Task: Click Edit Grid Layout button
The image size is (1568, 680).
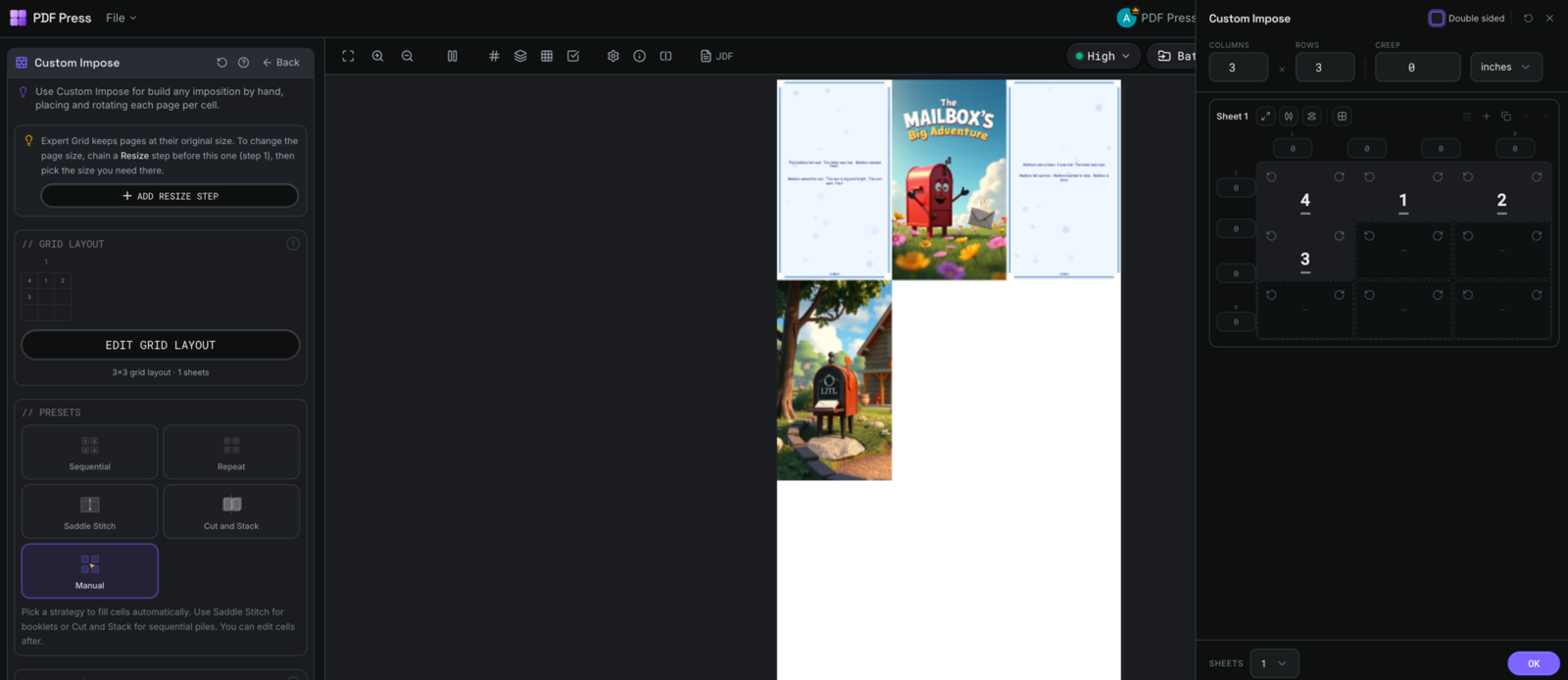Action: tap(161, 345)
